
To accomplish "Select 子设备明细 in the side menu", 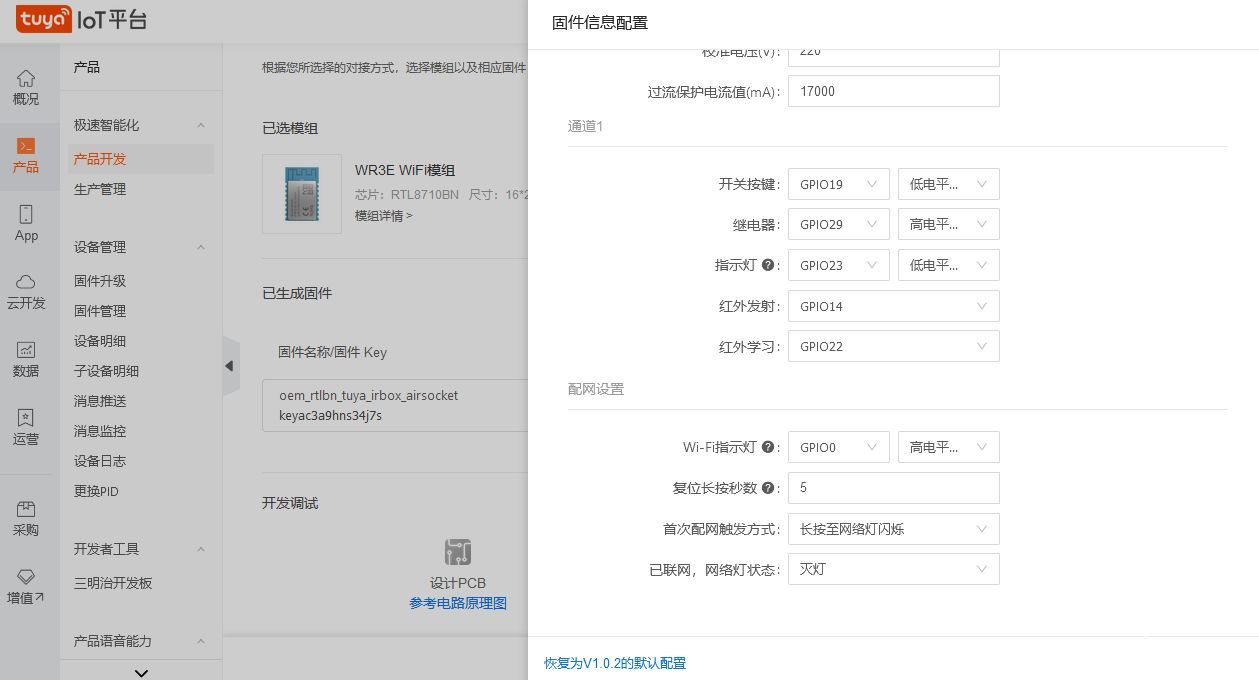I will tap(106, 371).
